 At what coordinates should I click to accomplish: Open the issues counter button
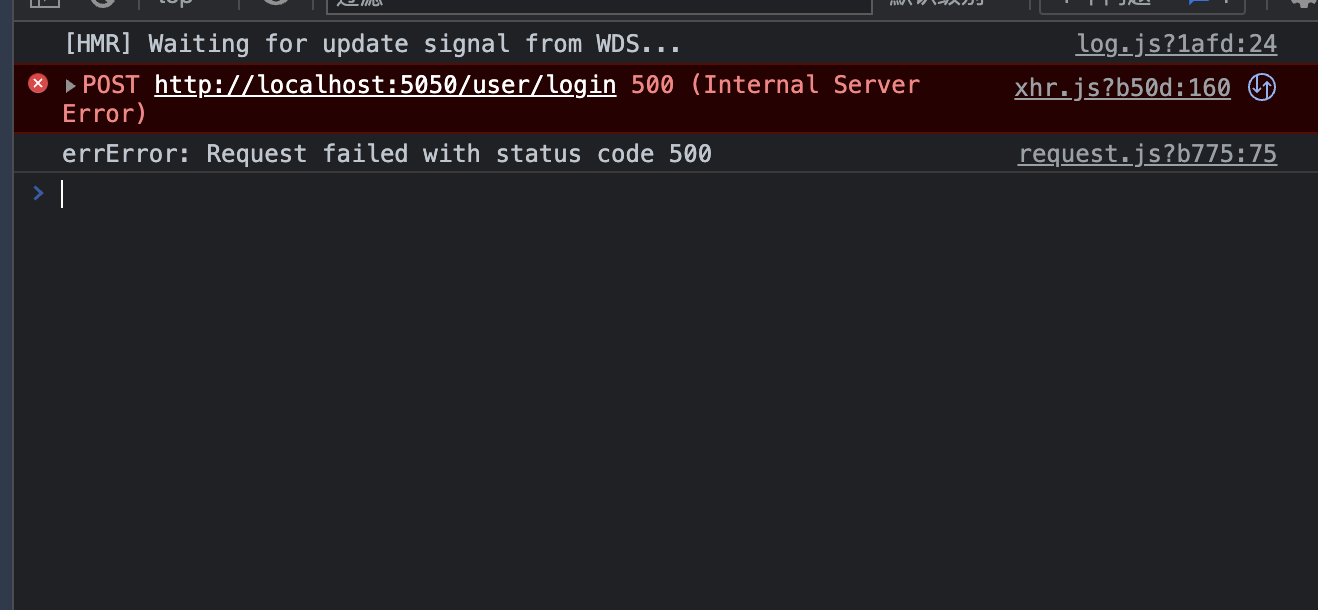tap(1141, 3)
